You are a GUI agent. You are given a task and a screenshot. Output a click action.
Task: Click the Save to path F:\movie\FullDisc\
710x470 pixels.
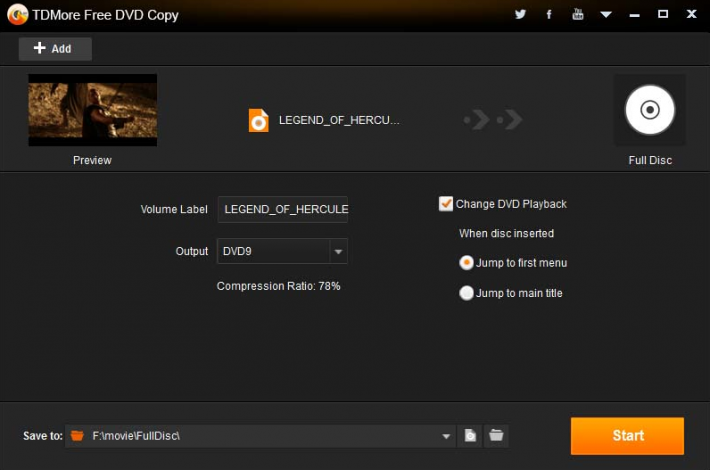click(136, 436)
